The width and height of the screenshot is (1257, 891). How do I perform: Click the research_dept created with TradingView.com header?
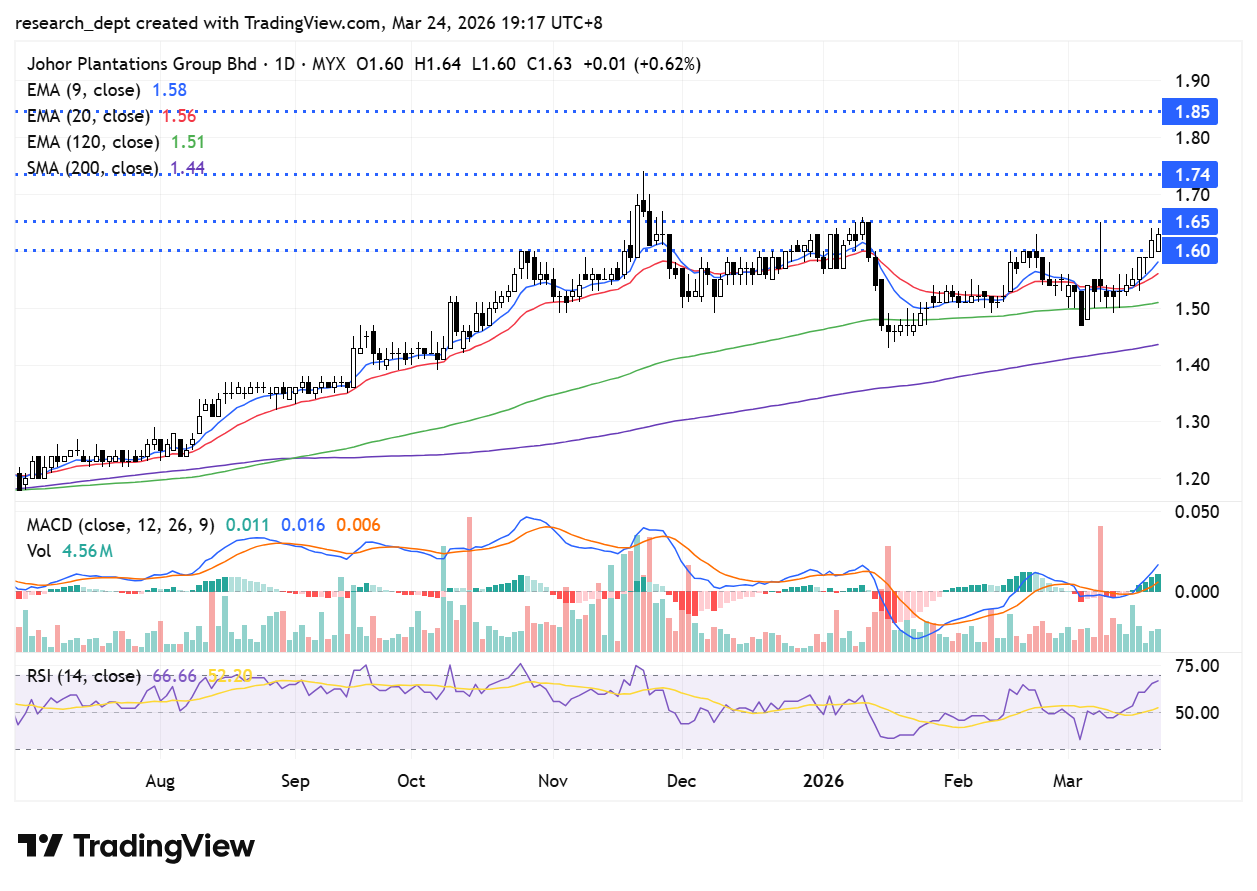[310, 22]
